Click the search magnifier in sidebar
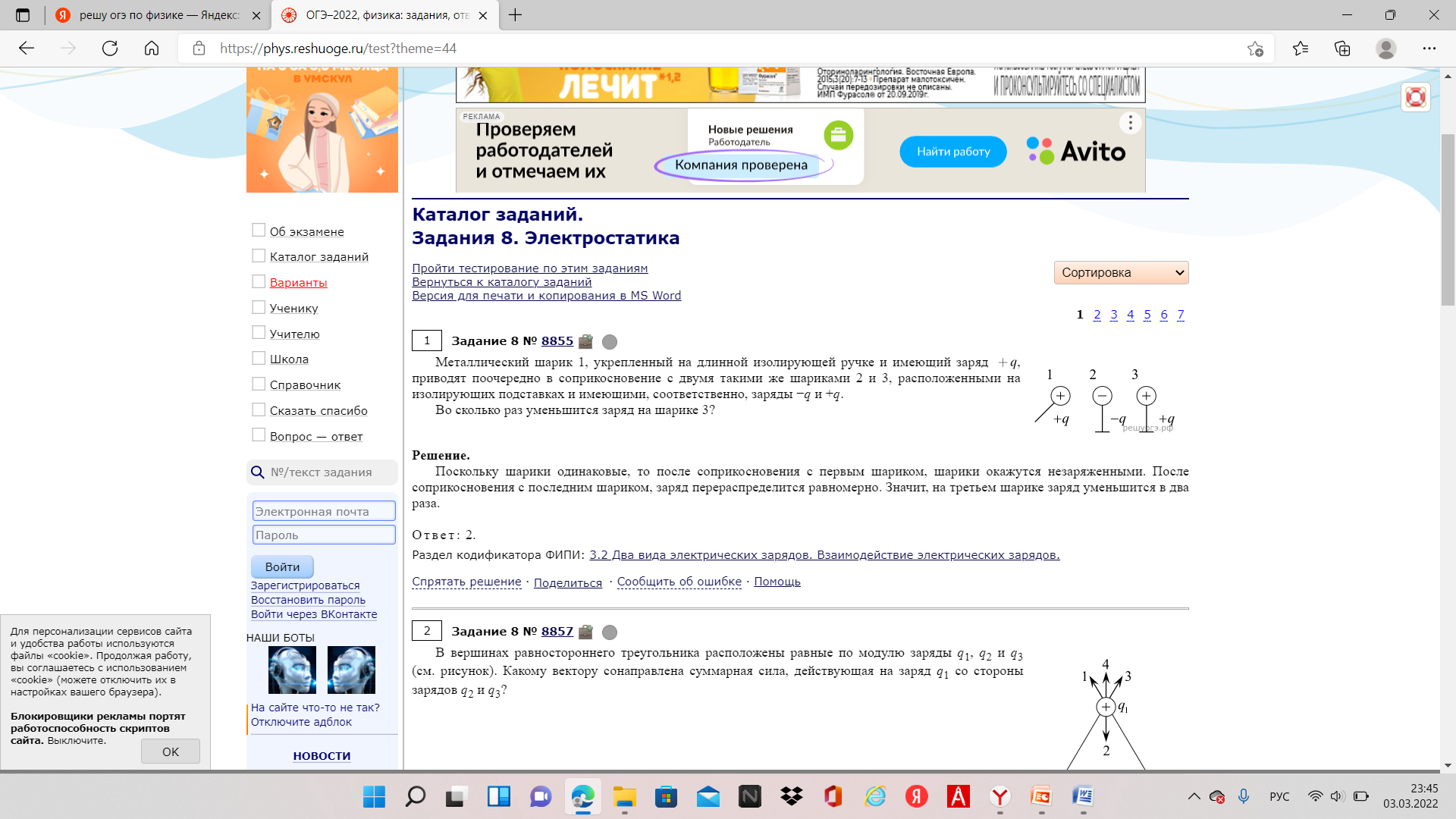The height and width of the screenshot is (819, 1456). pos(258,472)
